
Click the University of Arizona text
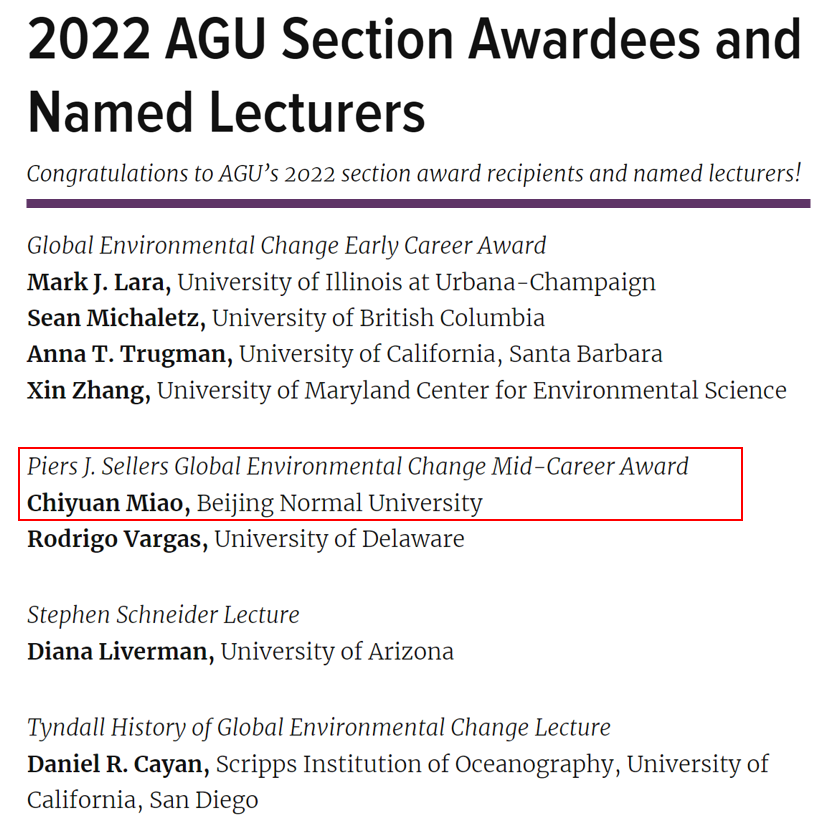(x=337, y=652)
